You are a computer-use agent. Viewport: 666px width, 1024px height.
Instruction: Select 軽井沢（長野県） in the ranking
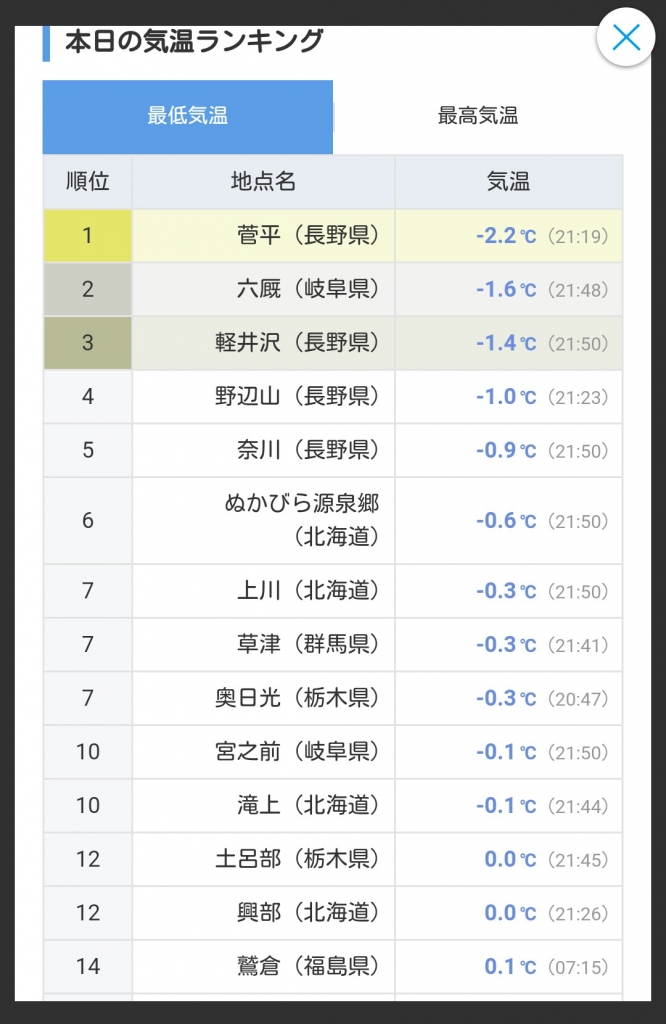pyautogui.click(x=298, y=343)
